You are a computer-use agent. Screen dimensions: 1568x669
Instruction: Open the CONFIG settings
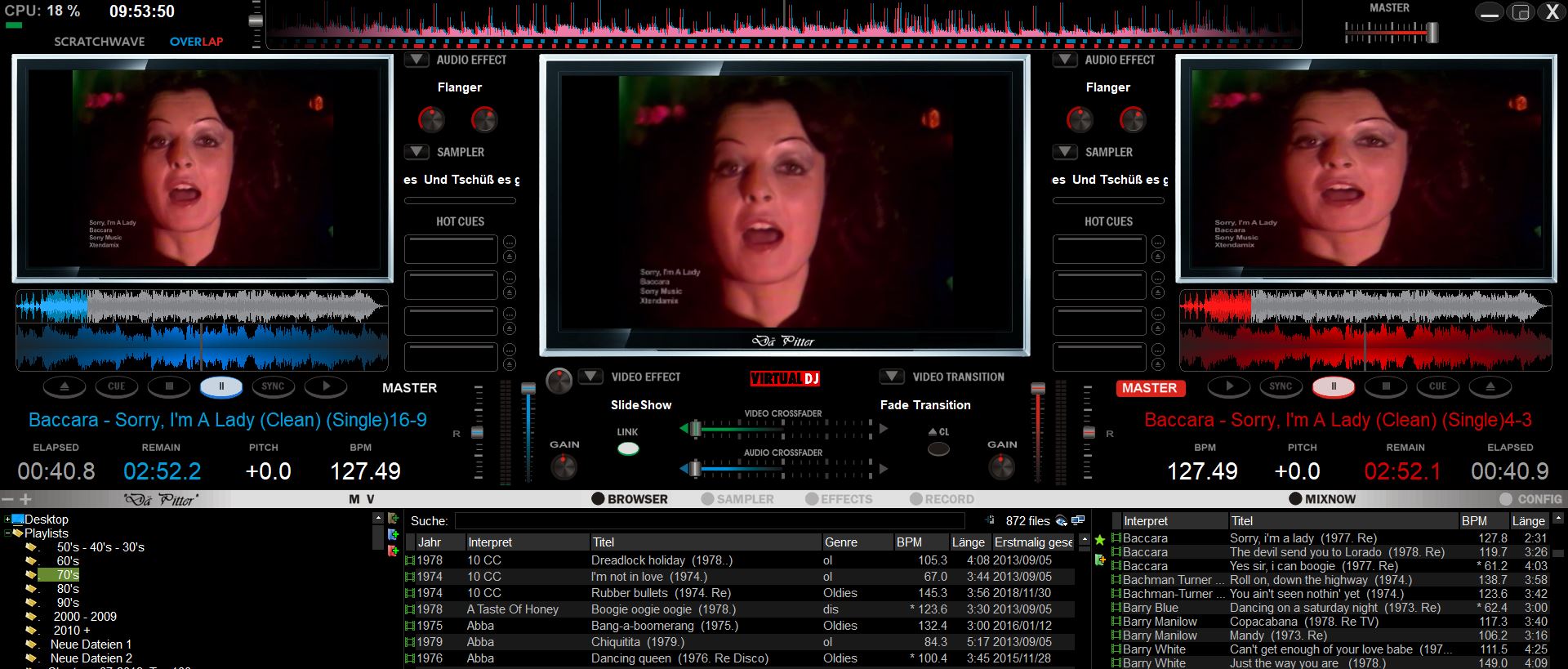pos(1531,499)
